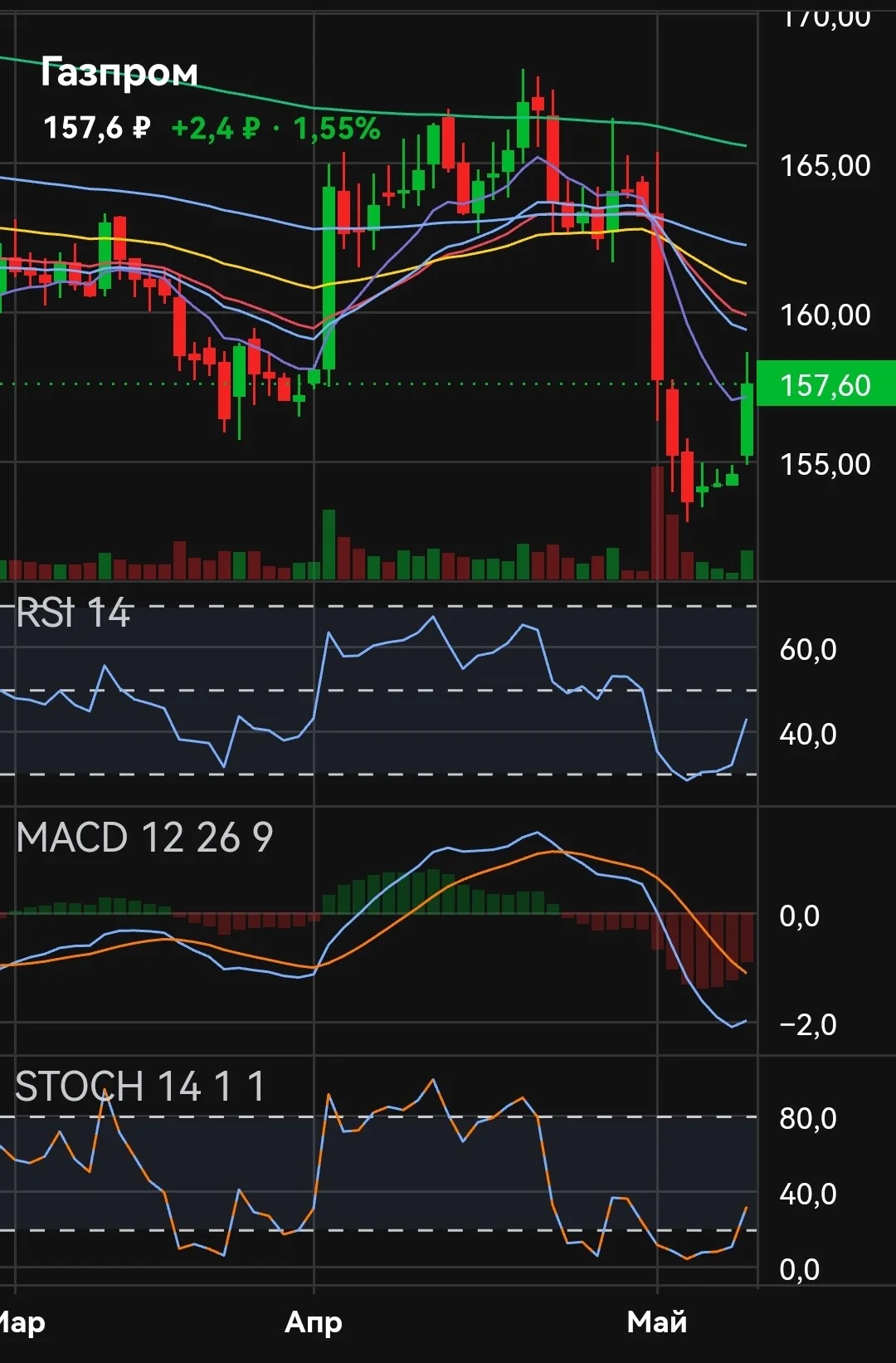This screenshot has height=1363, width=896.
Task: Tap the tallest red volume bar in early May
Action: (x=657, y=522)
